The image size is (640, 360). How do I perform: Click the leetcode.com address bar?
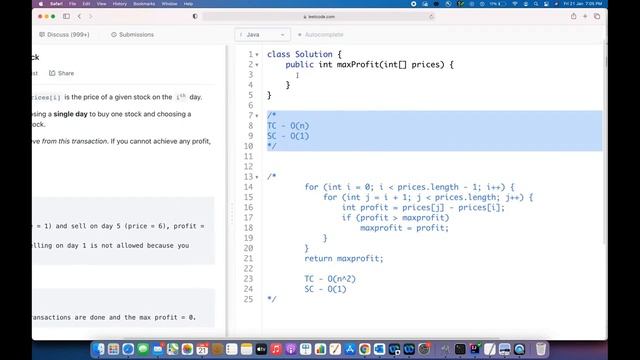318,17
